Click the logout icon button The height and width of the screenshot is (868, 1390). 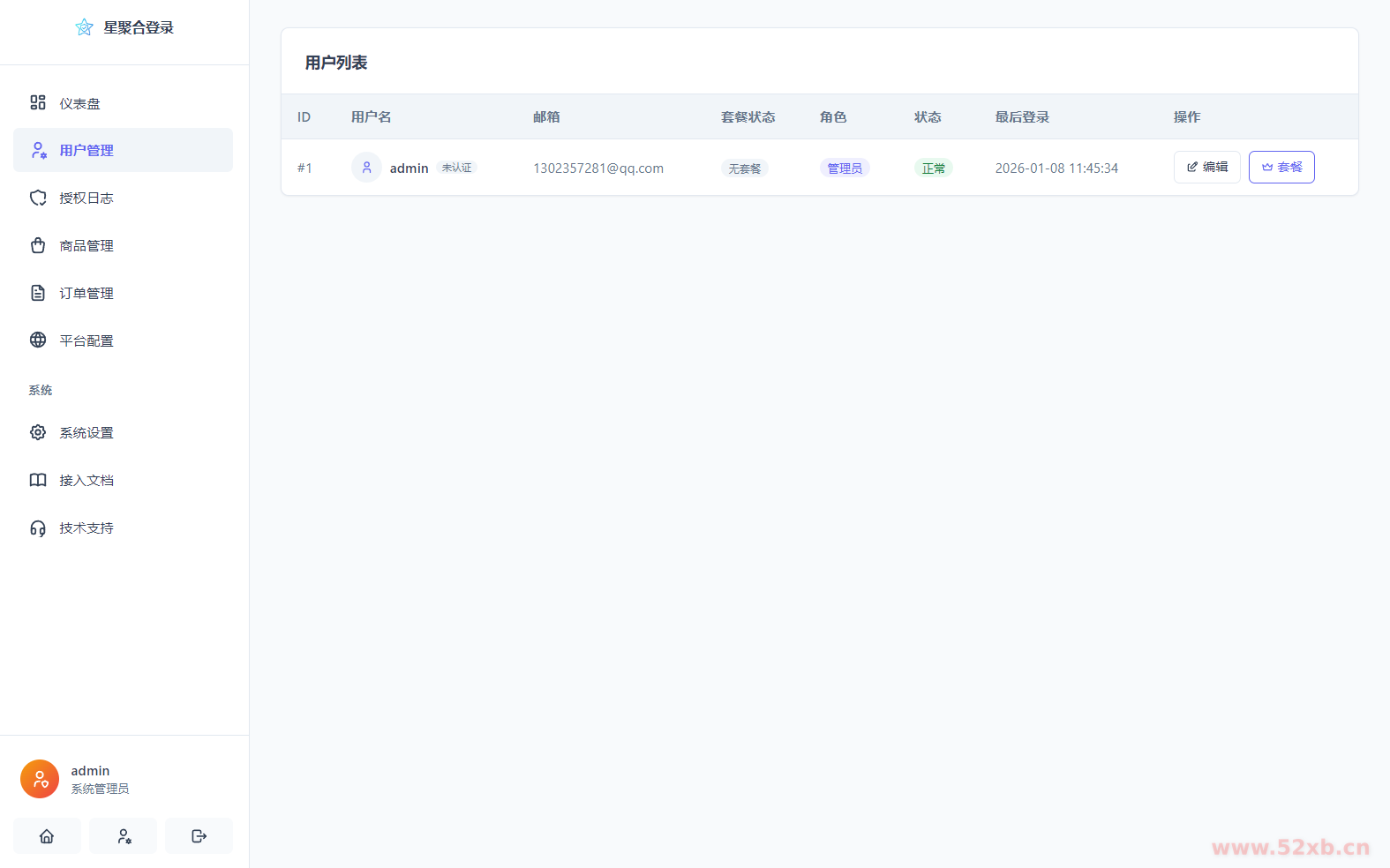coord(199,836)
